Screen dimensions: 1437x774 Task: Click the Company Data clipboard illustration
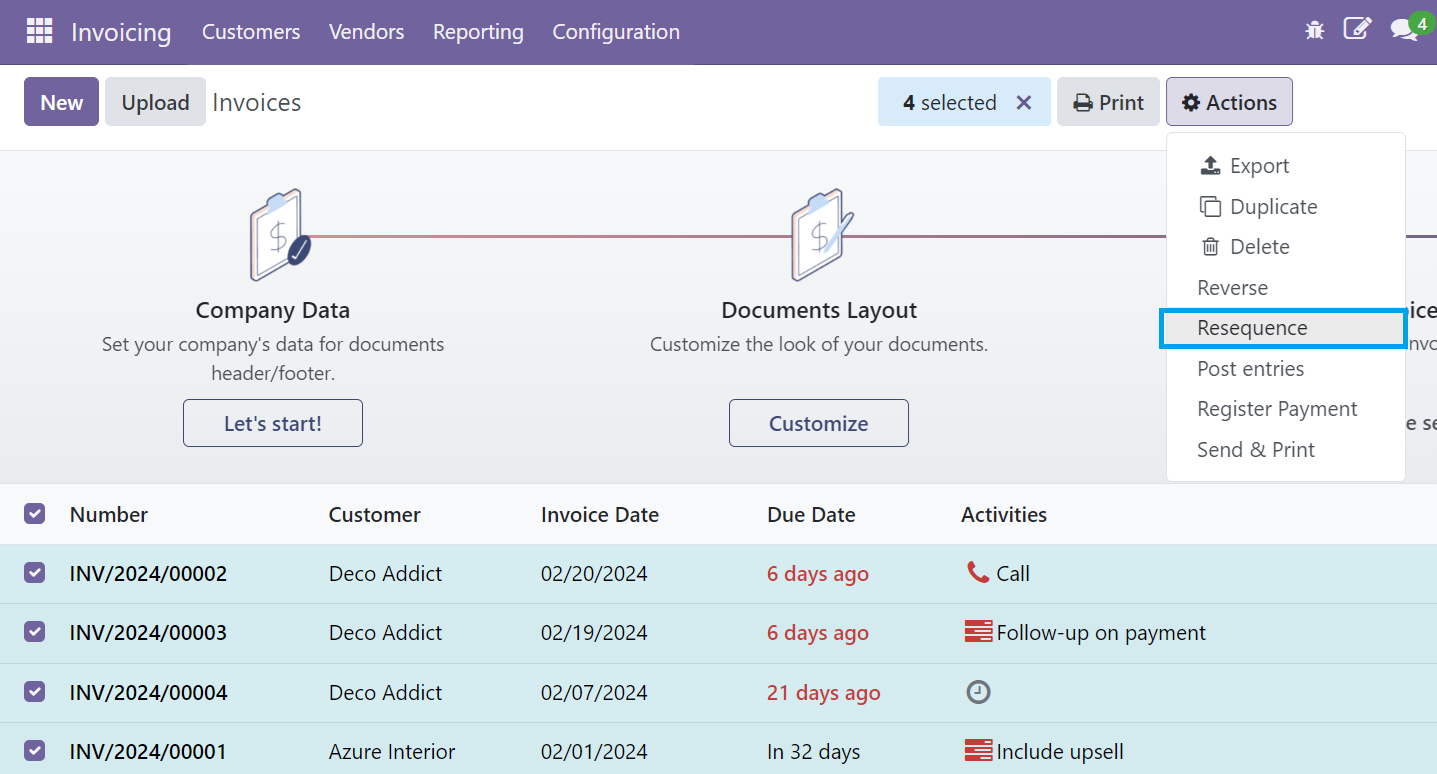[x=279, y=235]
